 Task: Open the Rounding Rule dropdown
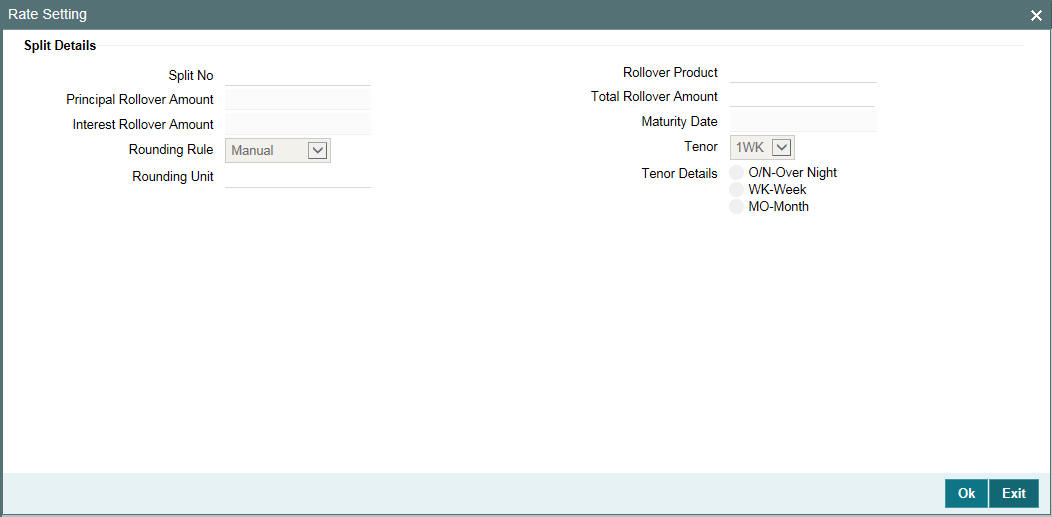coord(278,150)
